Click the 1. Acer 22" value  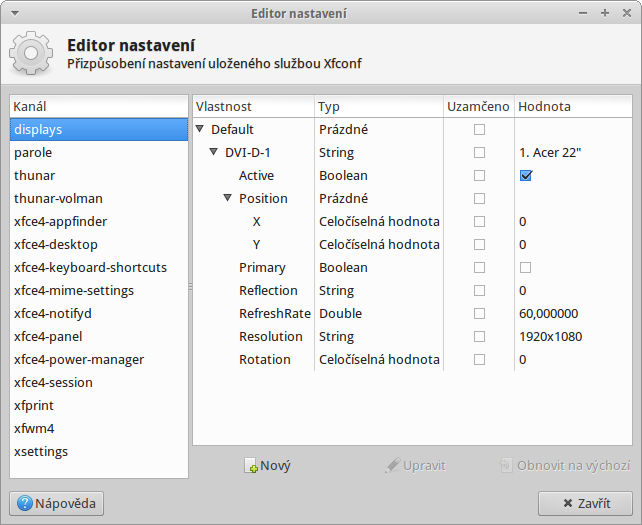[549, 152]
